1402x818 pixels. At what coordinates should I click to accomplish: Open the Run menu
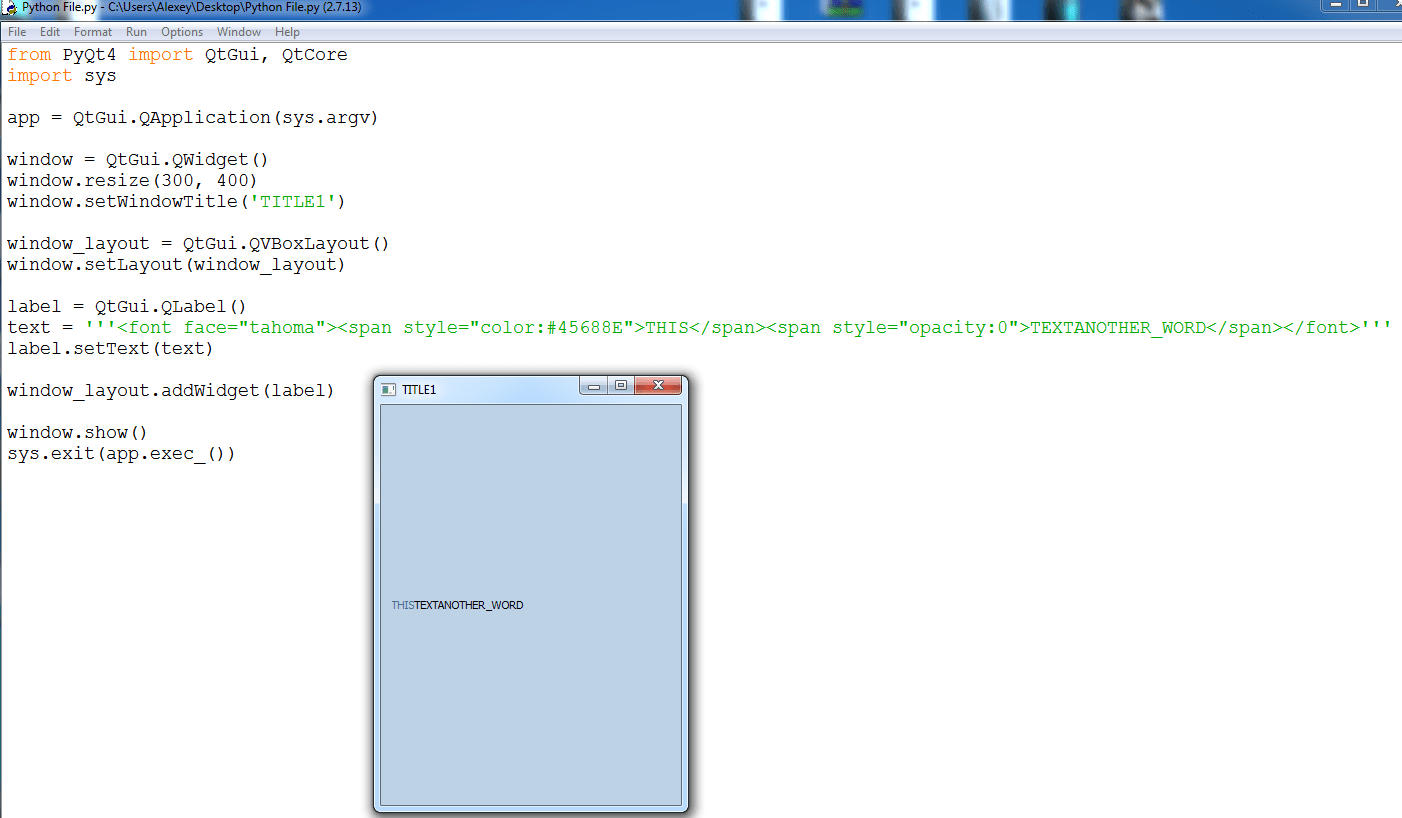pos(136,31)
